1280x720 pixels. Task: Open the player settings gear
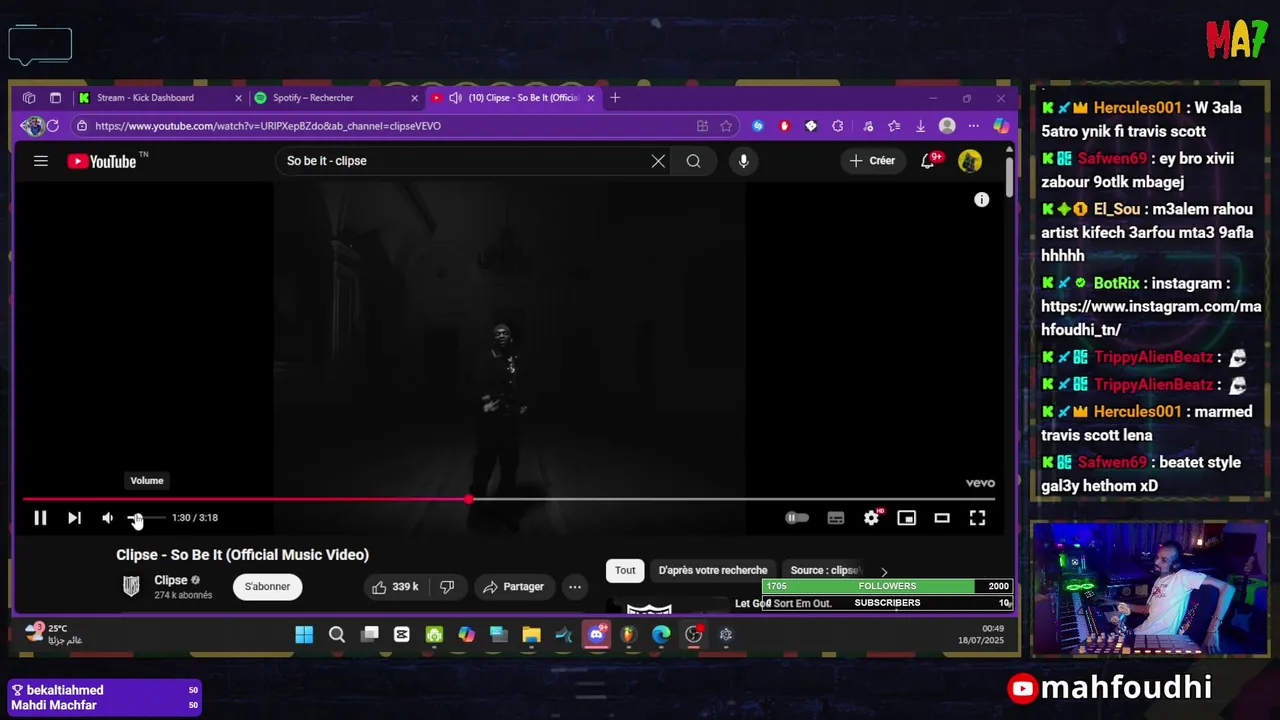click(872, 518)
